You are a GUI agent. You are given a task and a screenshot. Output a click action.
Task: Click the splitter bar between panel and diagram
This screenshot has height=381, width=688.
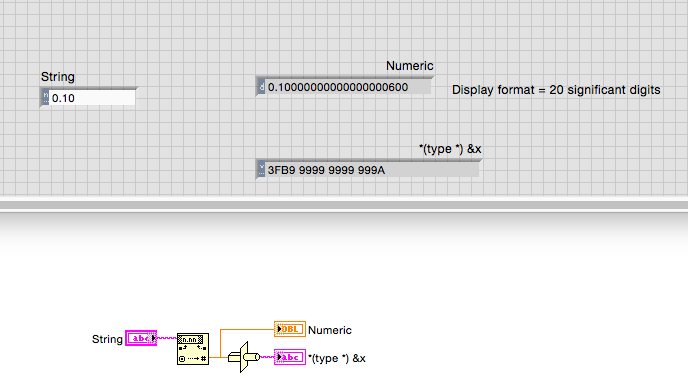(x=344, y=205)
